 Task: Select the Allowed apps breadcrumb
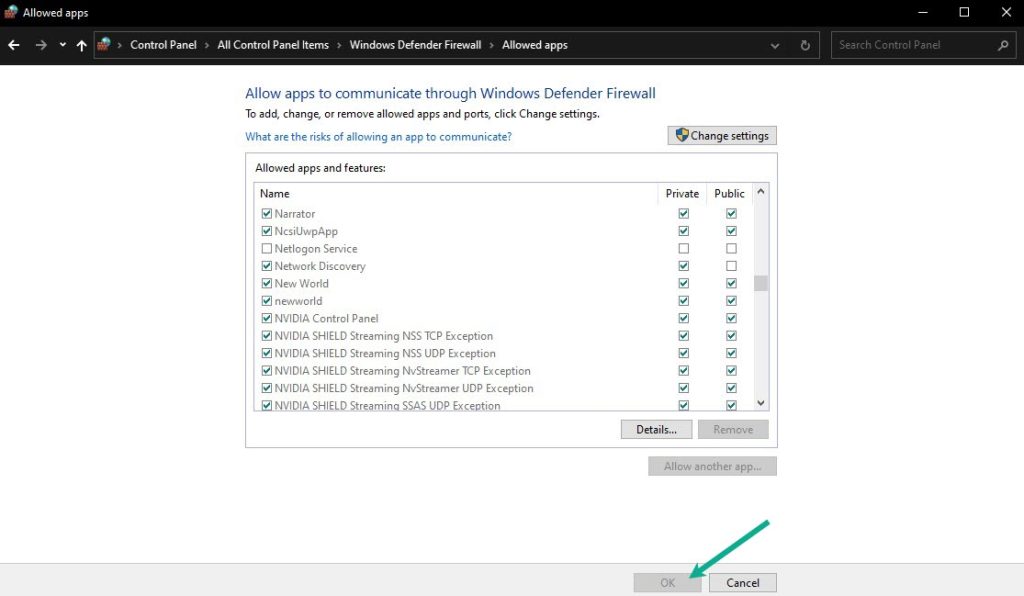click(x=535, y=45)
